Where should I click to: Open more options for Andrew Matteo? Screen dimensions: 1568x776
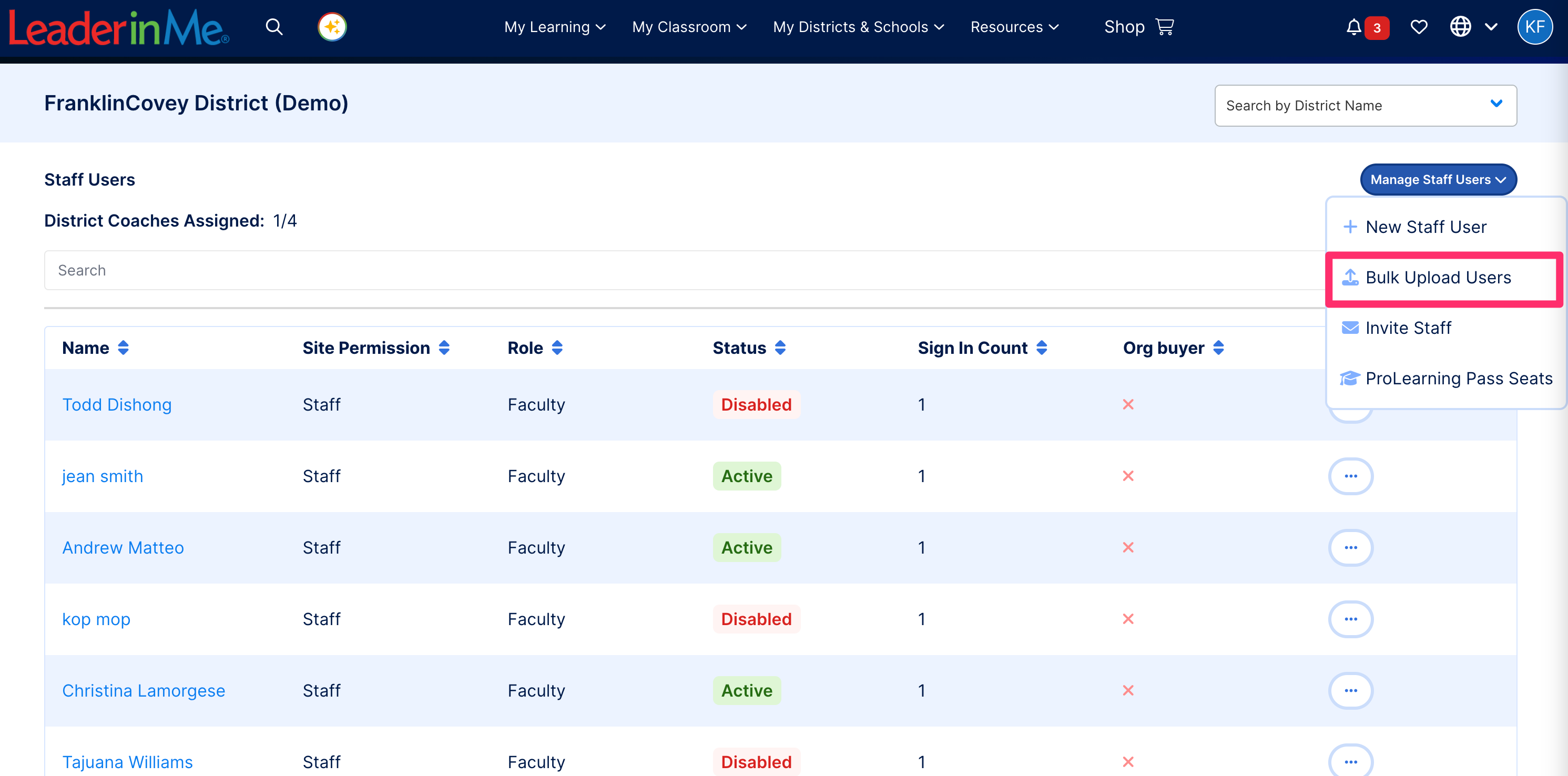[1350, 547]
